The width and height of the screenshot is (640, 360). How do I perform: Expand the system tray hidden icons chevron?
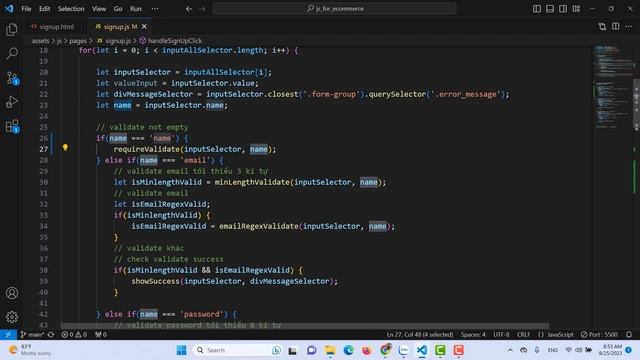tap(510, 350)
